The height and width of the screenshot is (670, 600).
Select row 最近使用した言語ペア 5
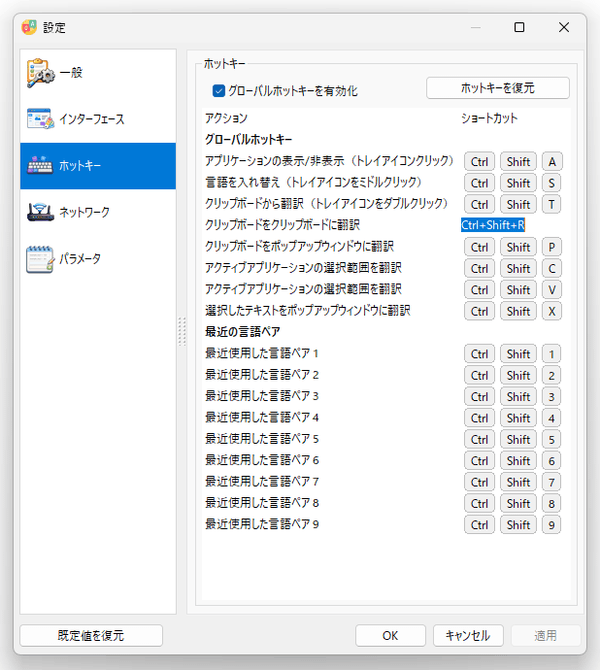click(x=386, y=439)
